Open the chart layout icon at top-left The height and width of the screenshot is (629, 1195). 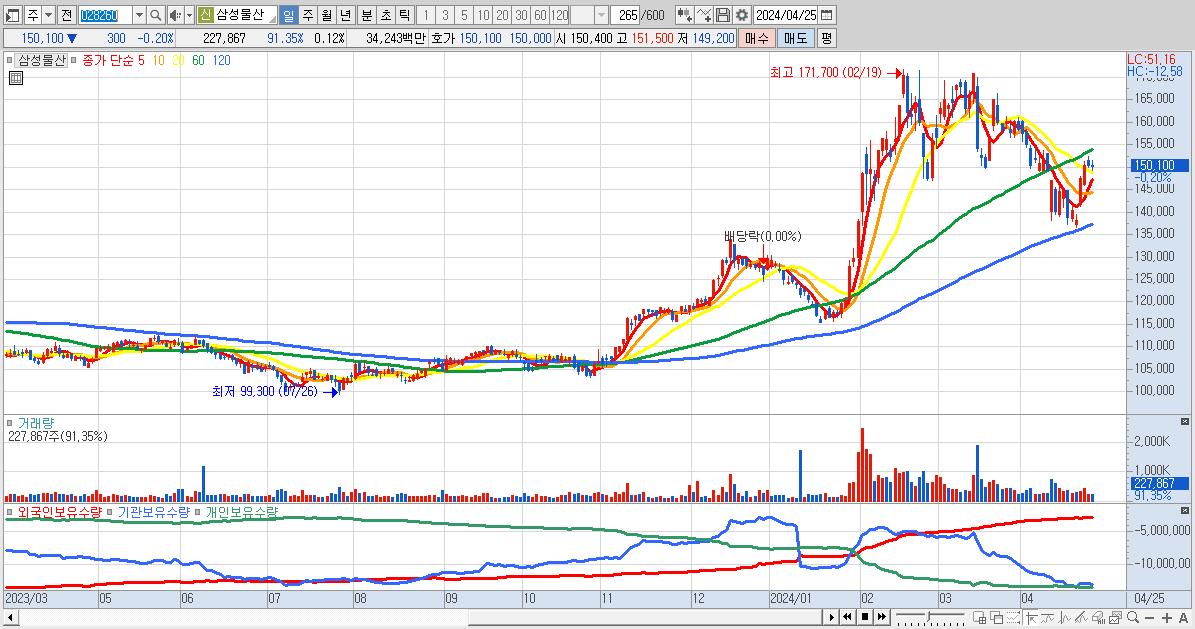tap(13, 15)
